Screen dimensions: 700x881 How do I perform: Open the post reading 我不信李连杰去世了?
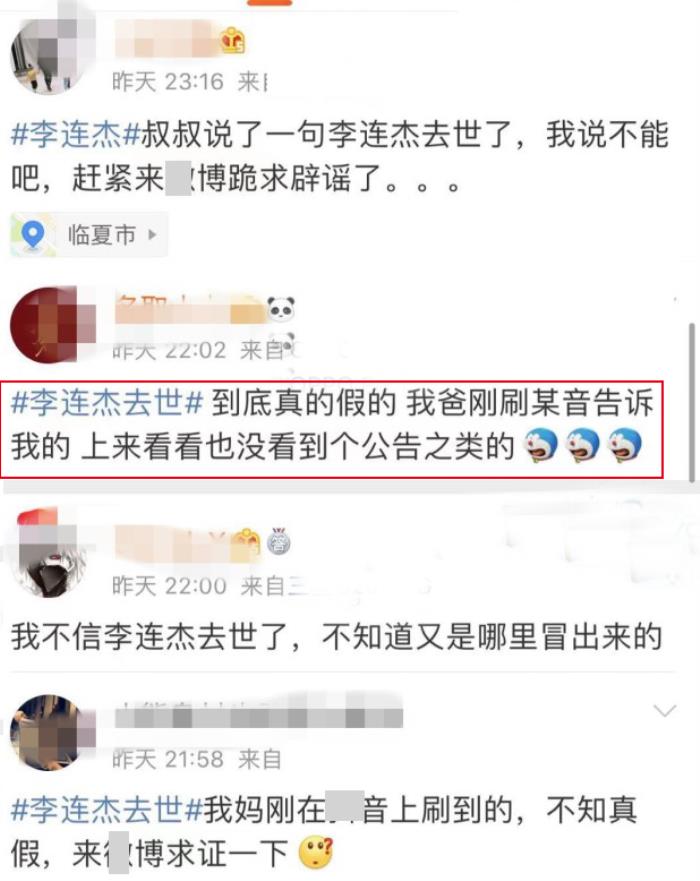(337, 637)
